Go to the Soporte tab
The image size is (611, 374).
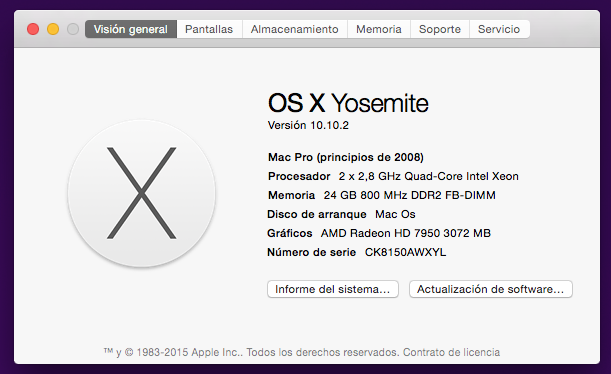pyautogui.click(x=440, y=29)
